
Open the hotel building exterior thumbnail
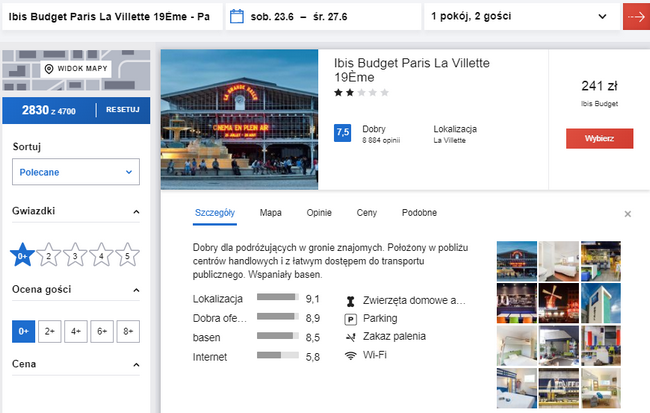[601, 304]
